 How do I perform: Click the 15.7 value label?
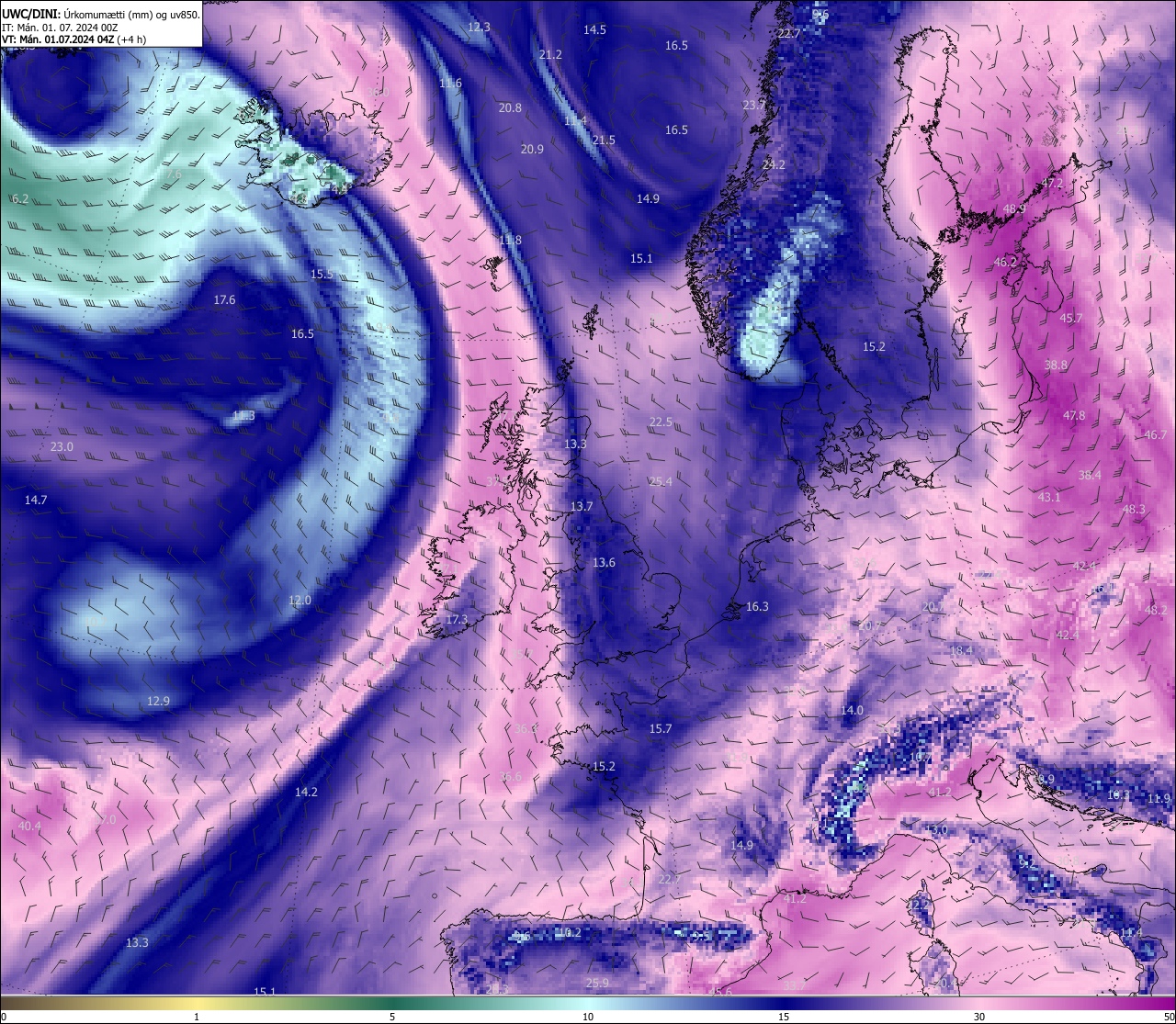(661, 729)
